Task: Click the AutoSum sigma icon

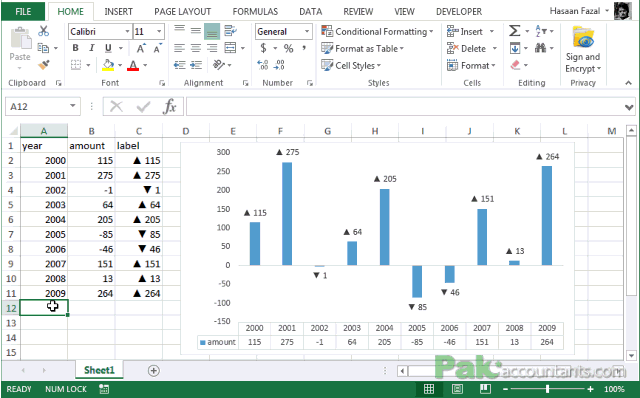Action: tap(514, 31)
